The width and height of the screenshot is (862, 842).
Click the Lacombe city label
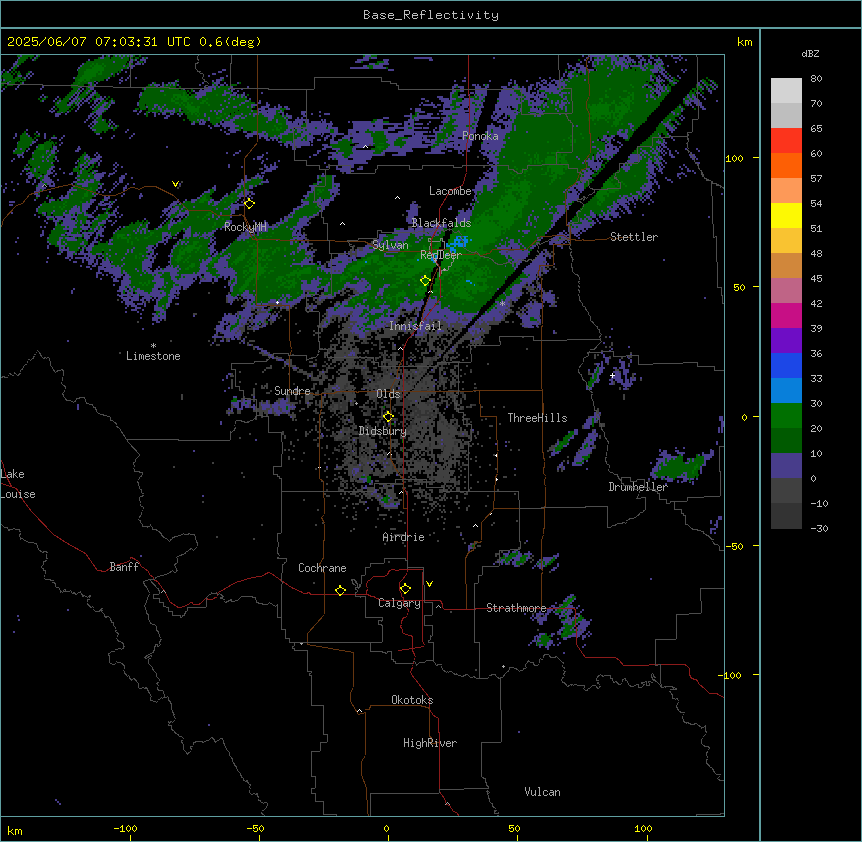450,191
